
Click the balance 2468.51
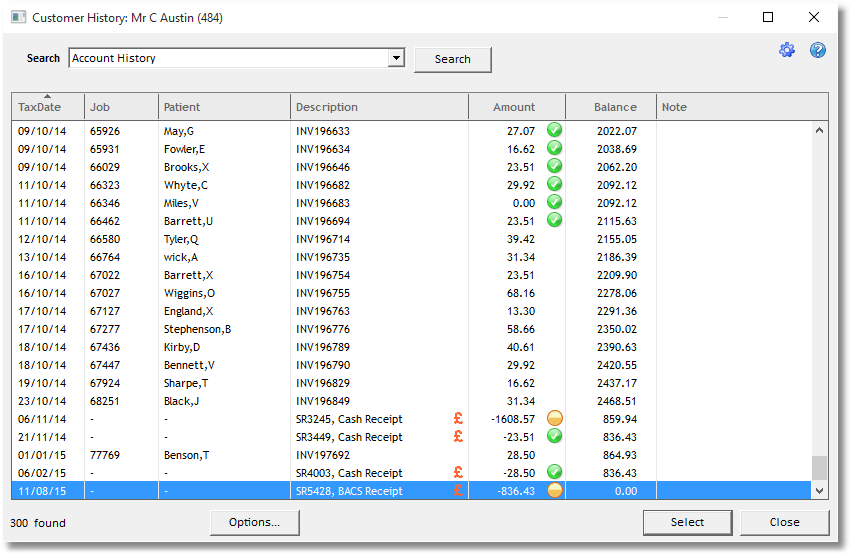617,401
